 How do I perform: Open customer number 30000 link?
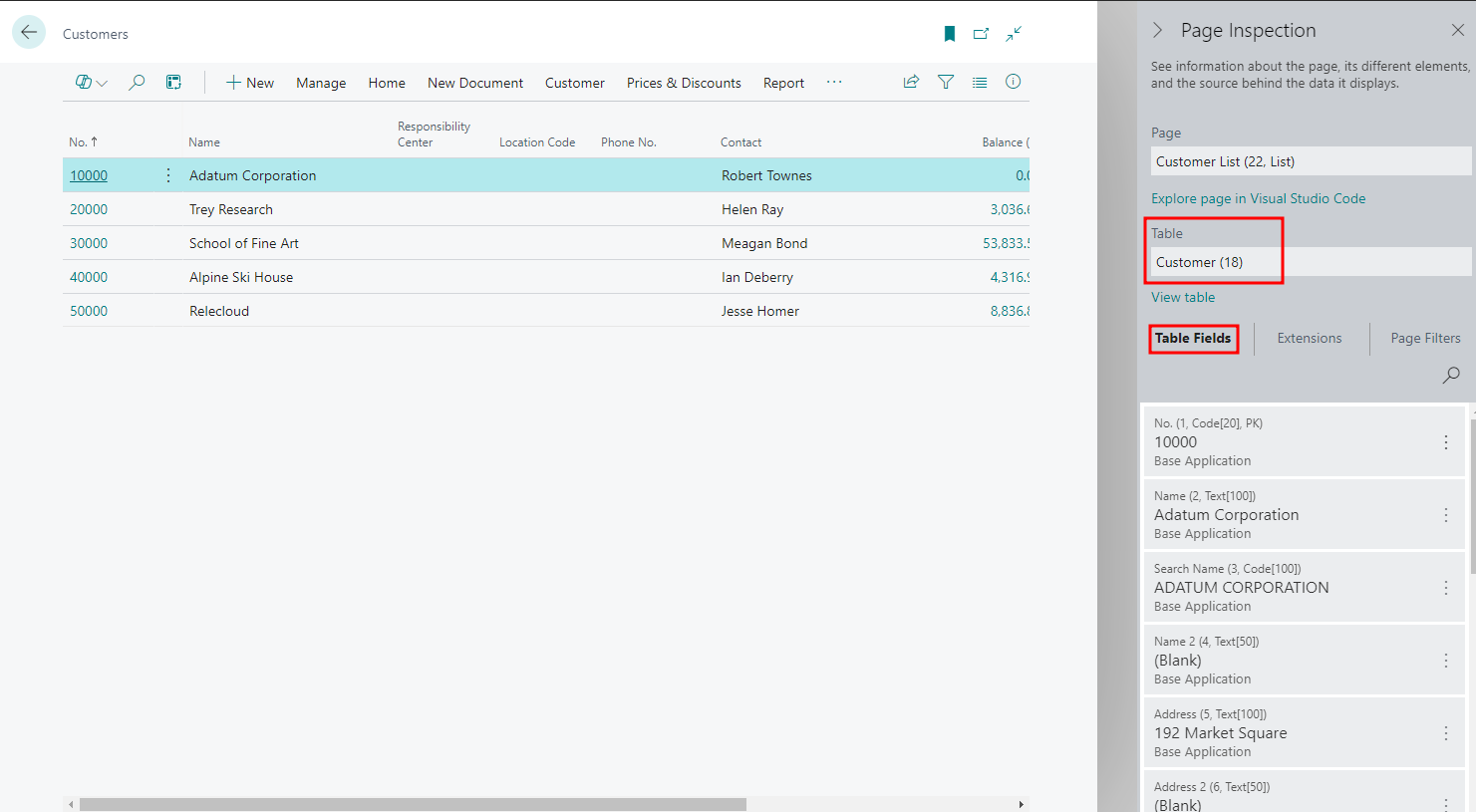(89, 243)
